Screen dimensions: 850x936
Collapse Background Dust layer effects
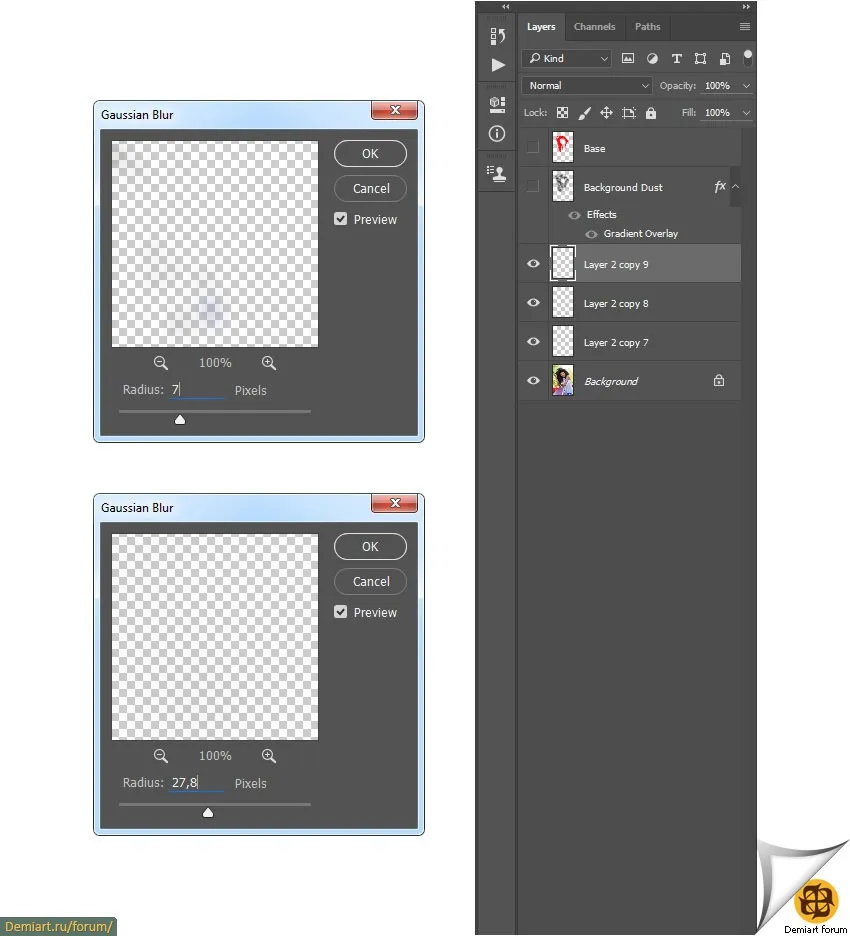tap(736, 187)
